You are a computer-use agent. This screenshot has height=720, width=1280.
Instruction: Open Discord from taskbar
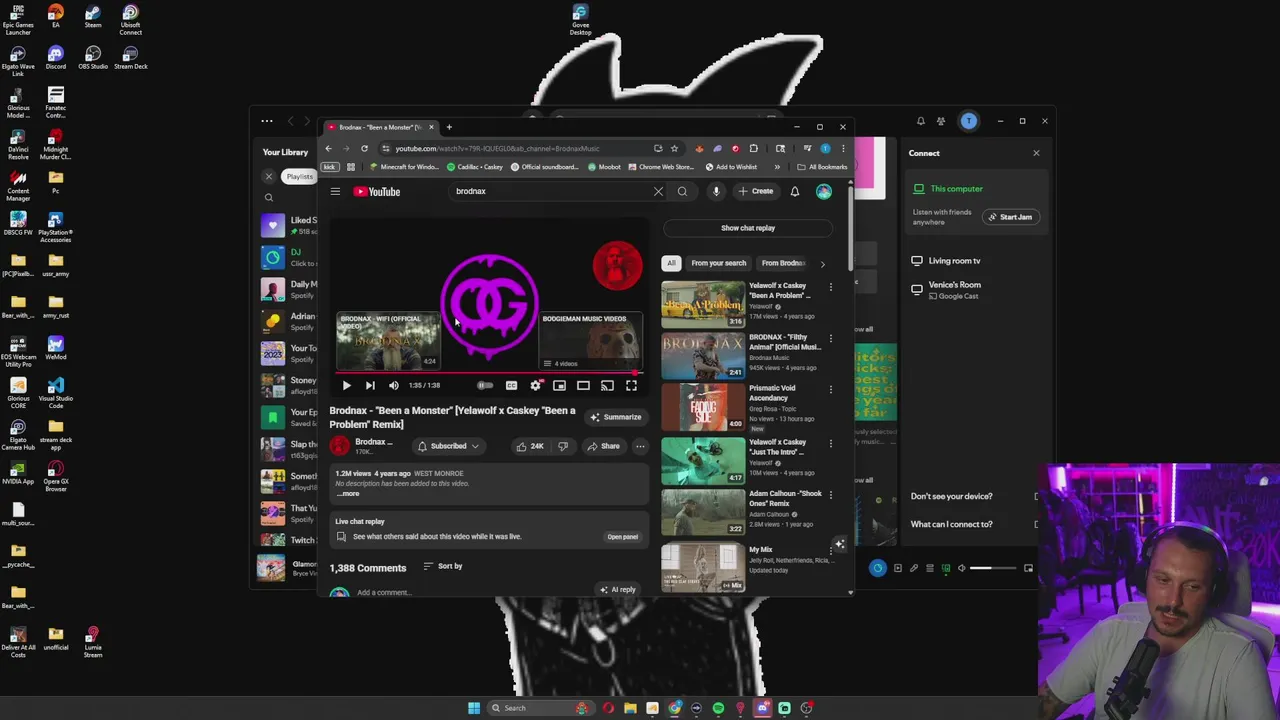tap(762, 708)
